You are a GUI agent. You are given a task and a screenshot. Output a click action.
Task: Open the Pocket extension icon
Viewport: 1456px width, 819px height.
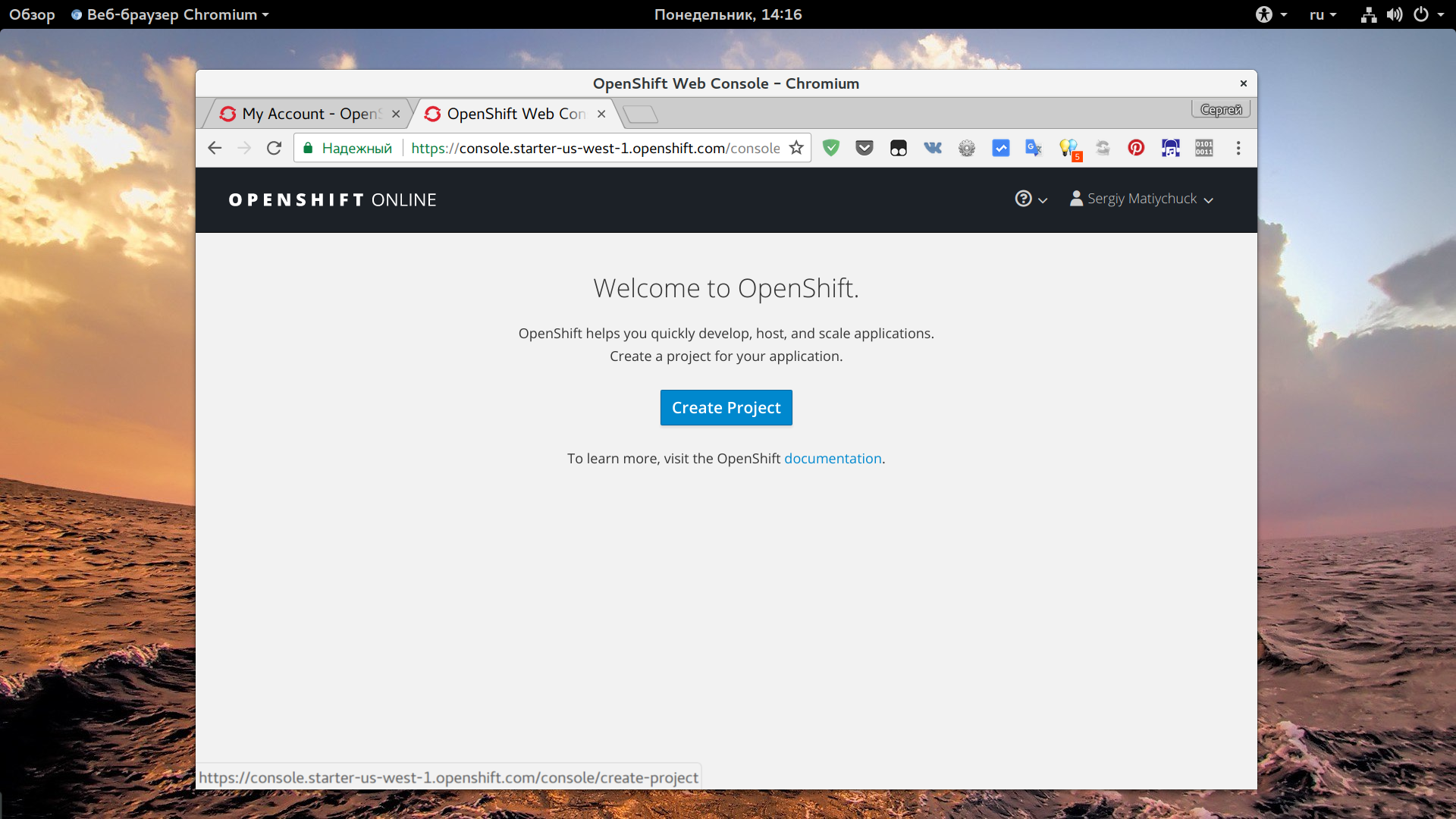(864, 148)
